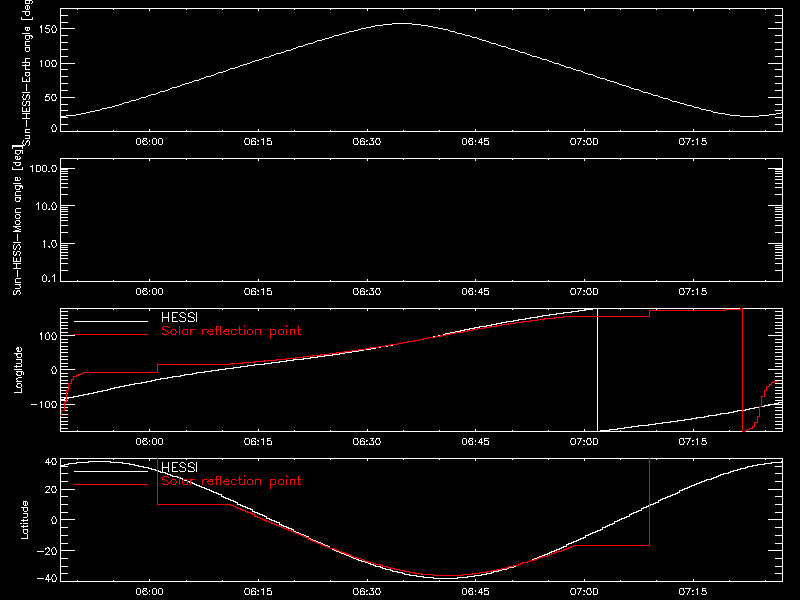Click HESSI legend text in the Latitude plot
Screen dimensions: 800x600
[180, 467]
